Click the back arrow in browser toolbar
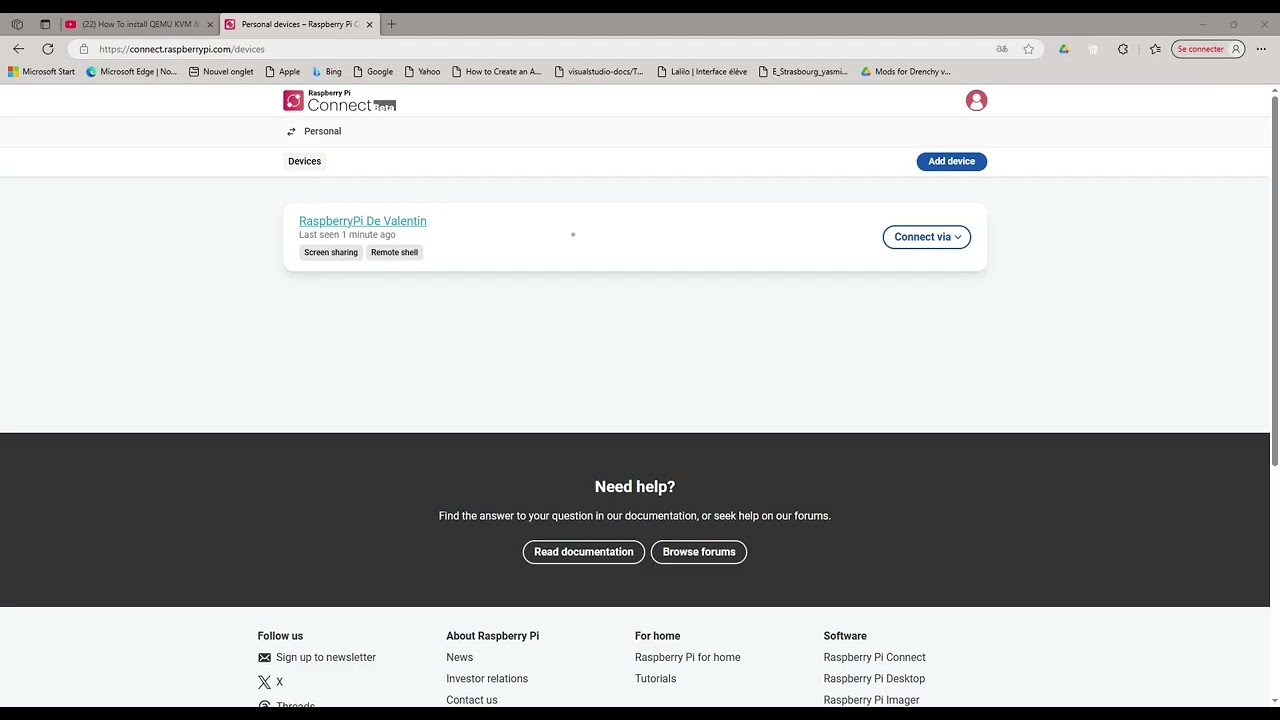This screenshot has width=1280, height=720. (x=18, y=49)
